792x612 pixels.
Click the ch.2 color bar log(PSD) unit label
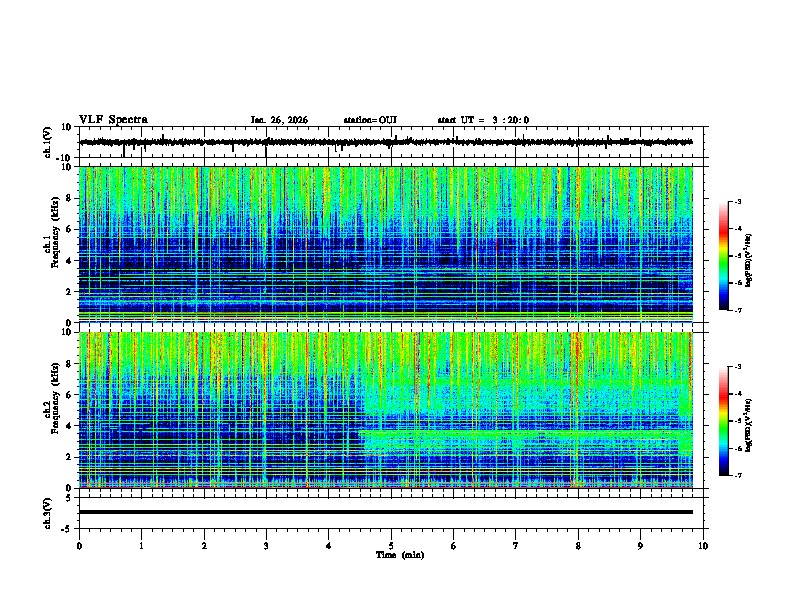(748, 425)
